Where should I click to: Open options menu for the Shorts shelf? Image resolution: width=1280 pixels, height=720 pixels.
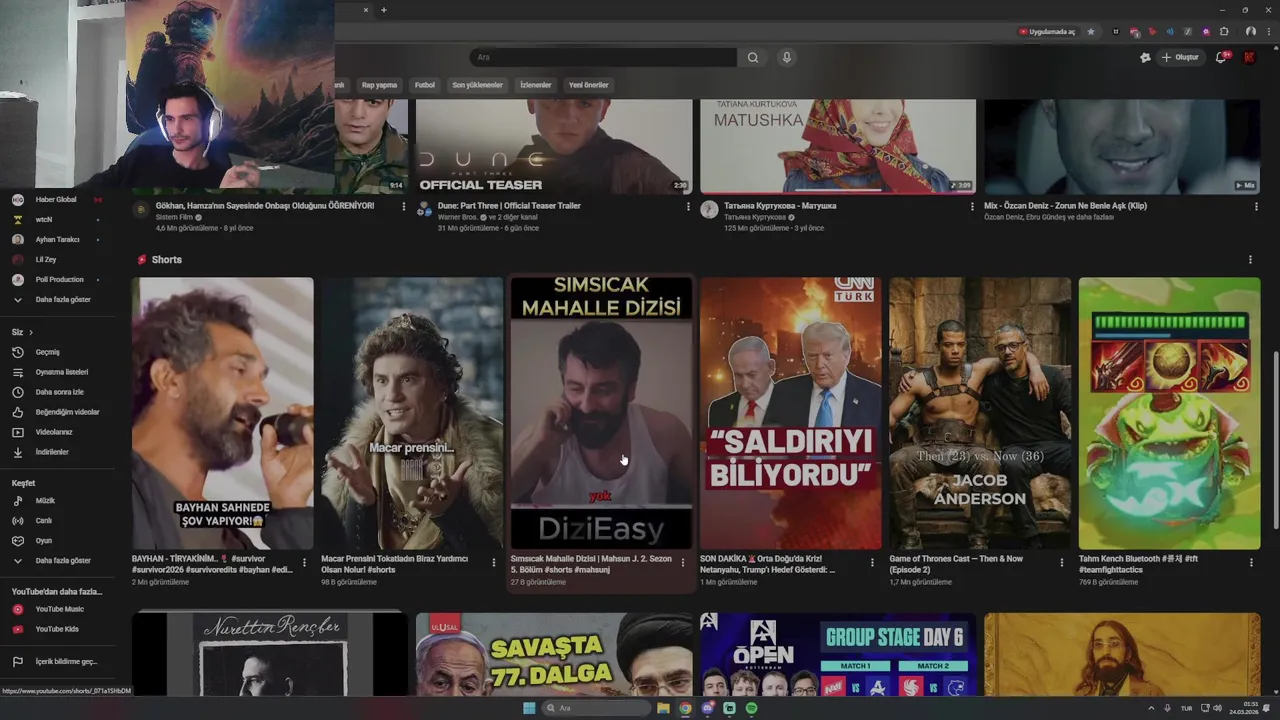[1250, 259]
